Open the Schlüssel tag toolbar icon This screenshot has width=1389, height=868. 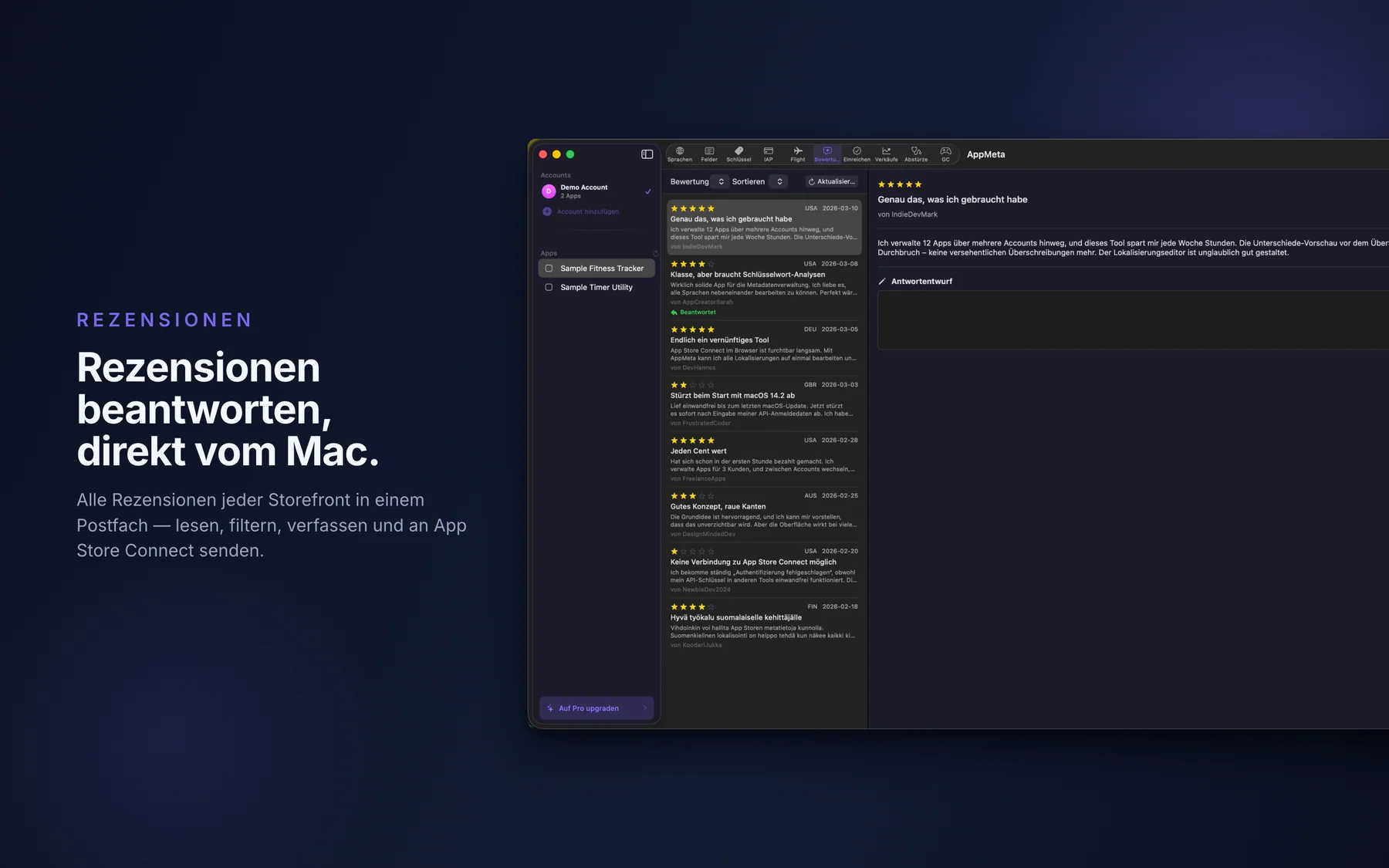738,154
